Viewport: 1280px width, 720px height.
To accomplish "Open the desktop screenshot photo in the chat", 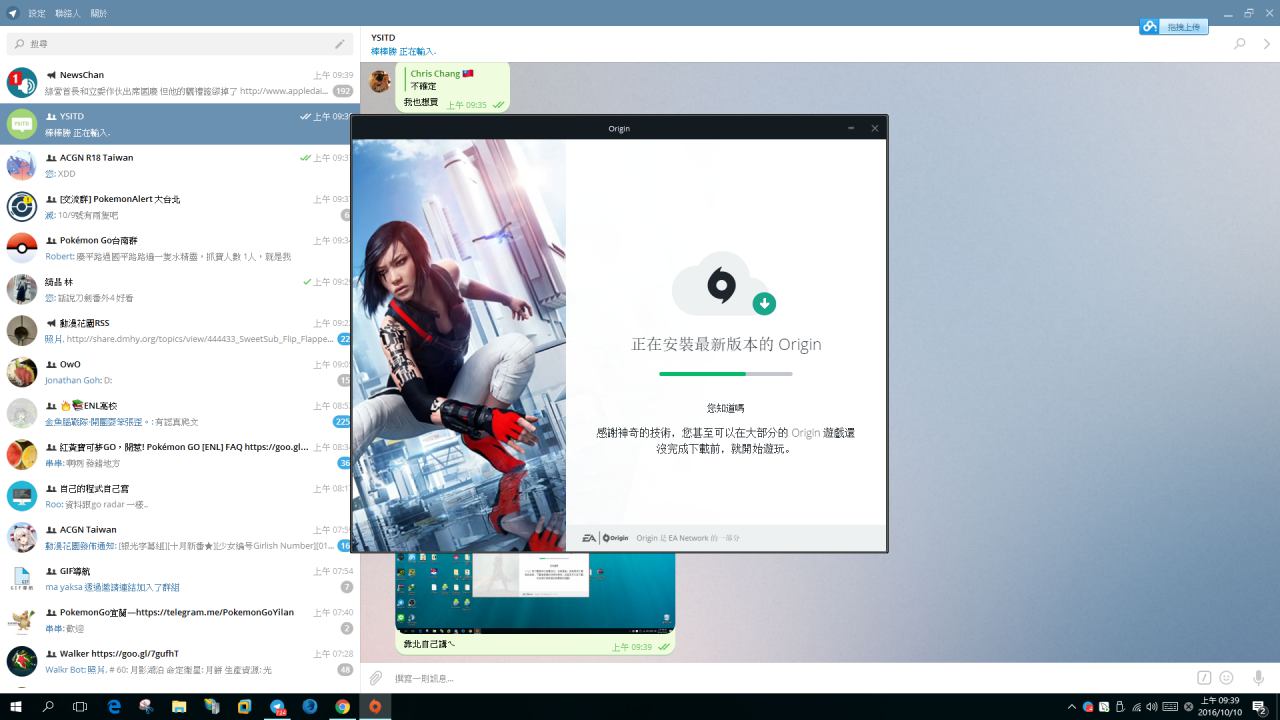I will (535, 592).
